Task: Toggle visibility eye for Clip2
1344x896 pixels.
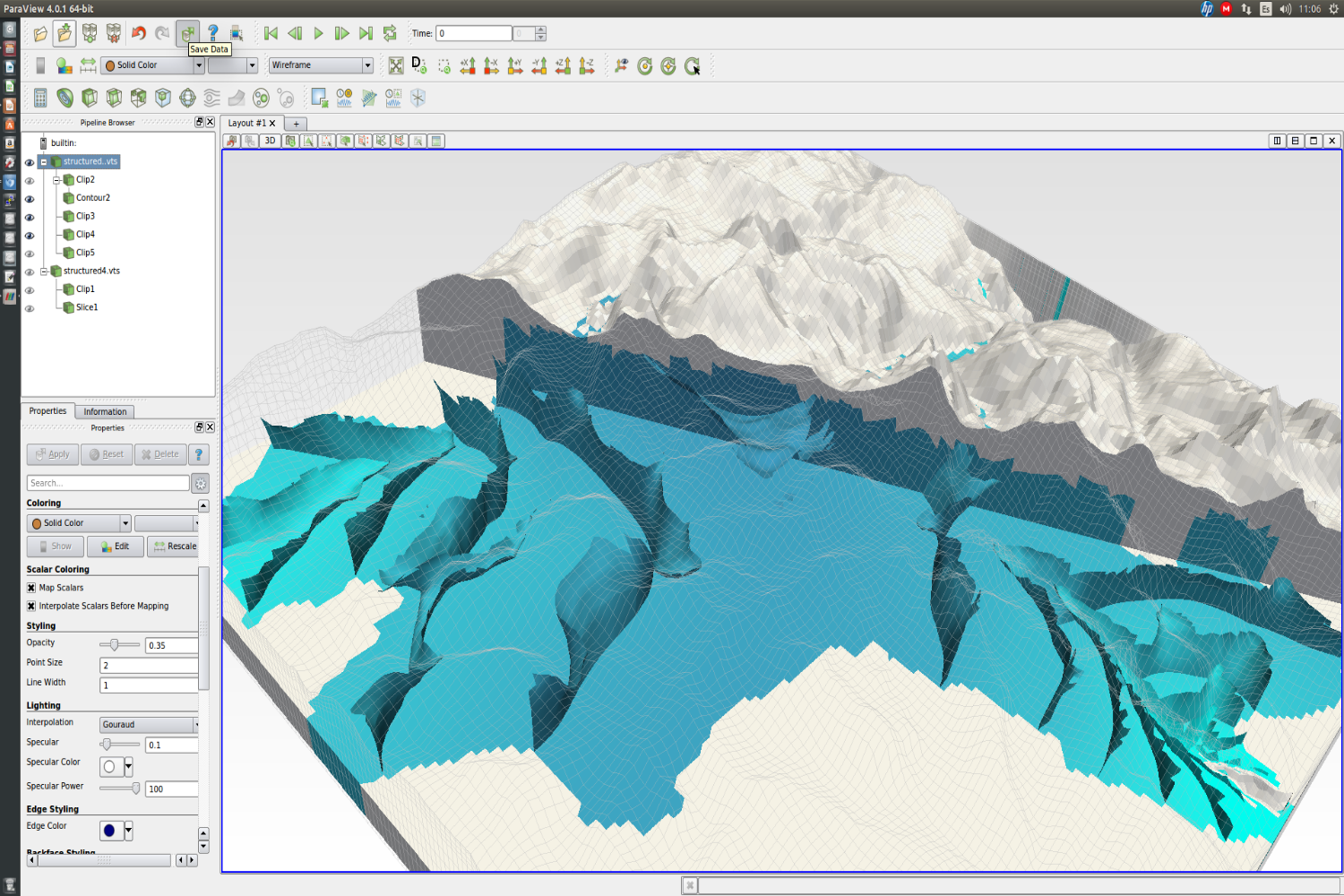Action: [30, 181]
